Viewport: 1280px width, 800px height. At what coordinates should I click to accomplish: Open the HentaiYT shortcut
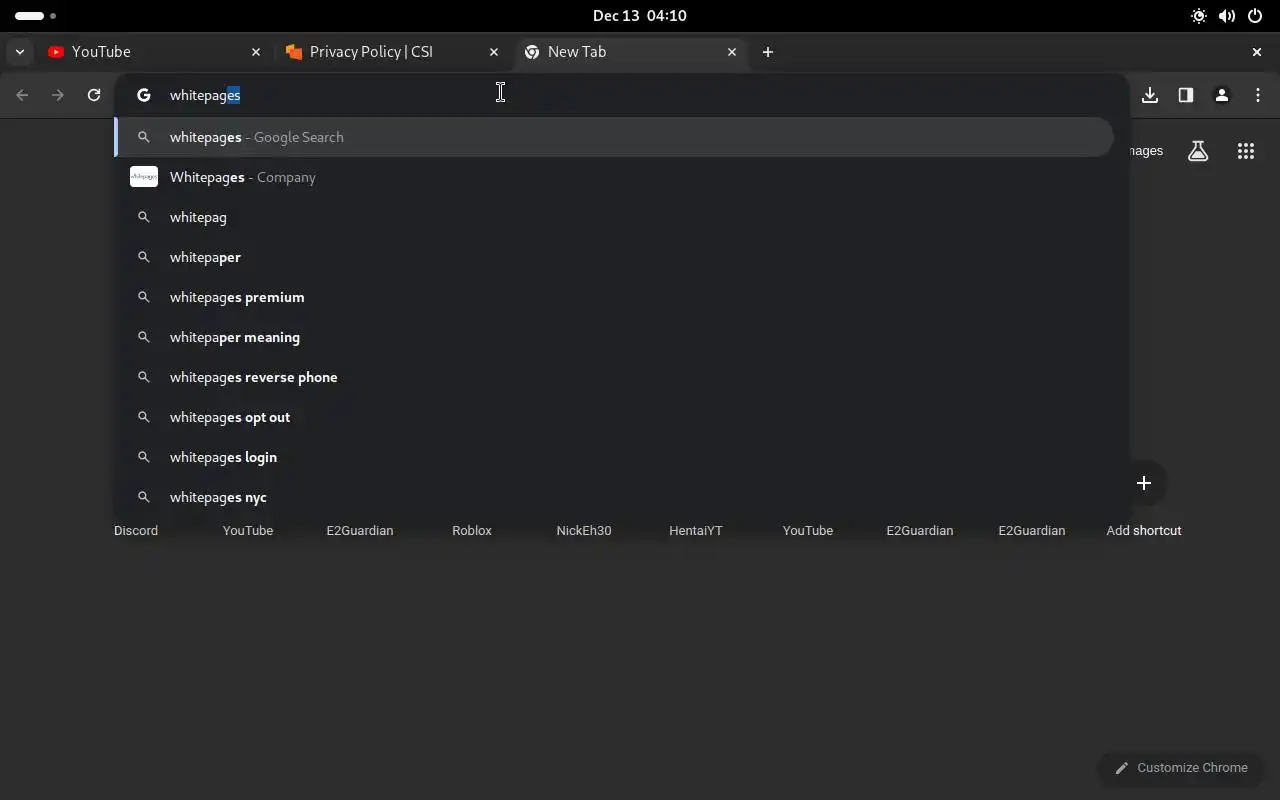[x=696, y=530]
